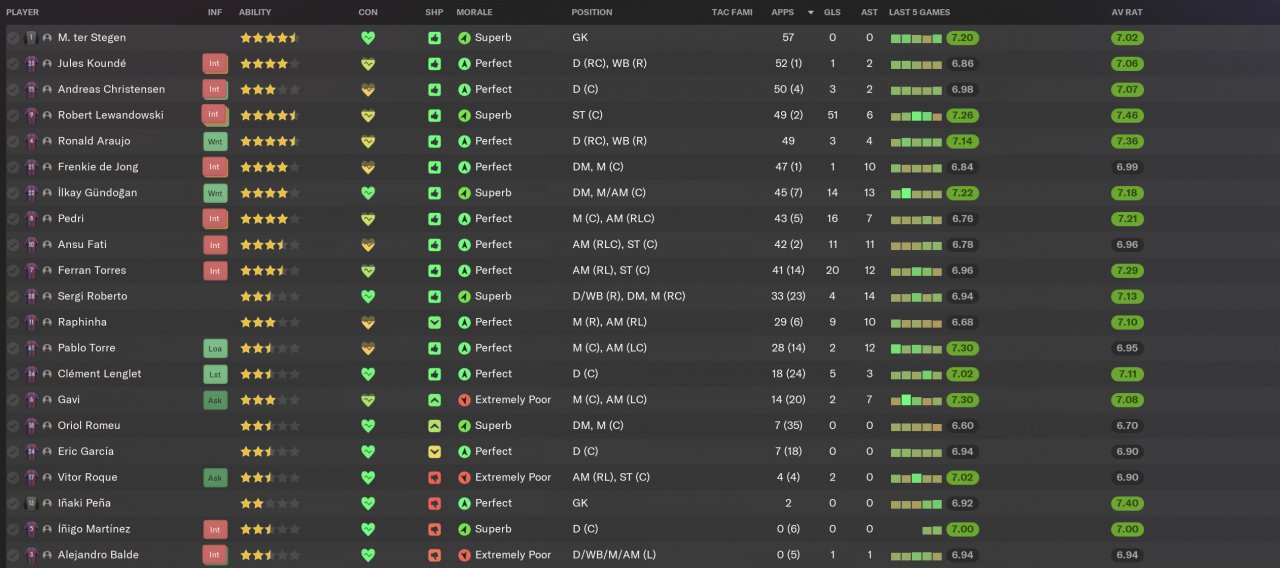Click Gavi's Extremely Poor morale icon
Image resolution: width=1280 pixels, height=568 pixels.
pyautogui.click(x=464, y=400)
